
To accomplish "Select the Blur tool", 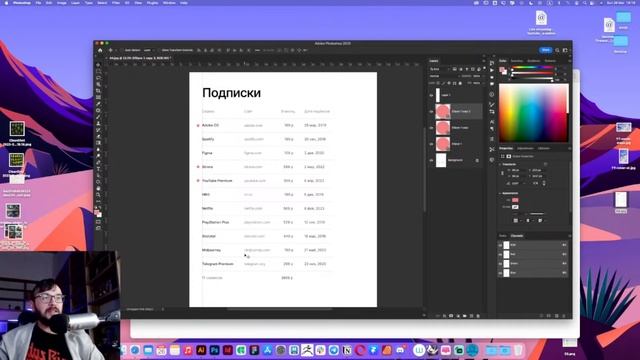I will point(98,149).
